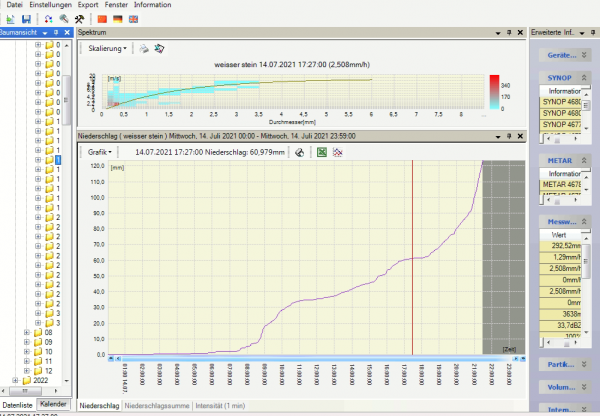Open the Einstellungen menu

tap(50, 5)
